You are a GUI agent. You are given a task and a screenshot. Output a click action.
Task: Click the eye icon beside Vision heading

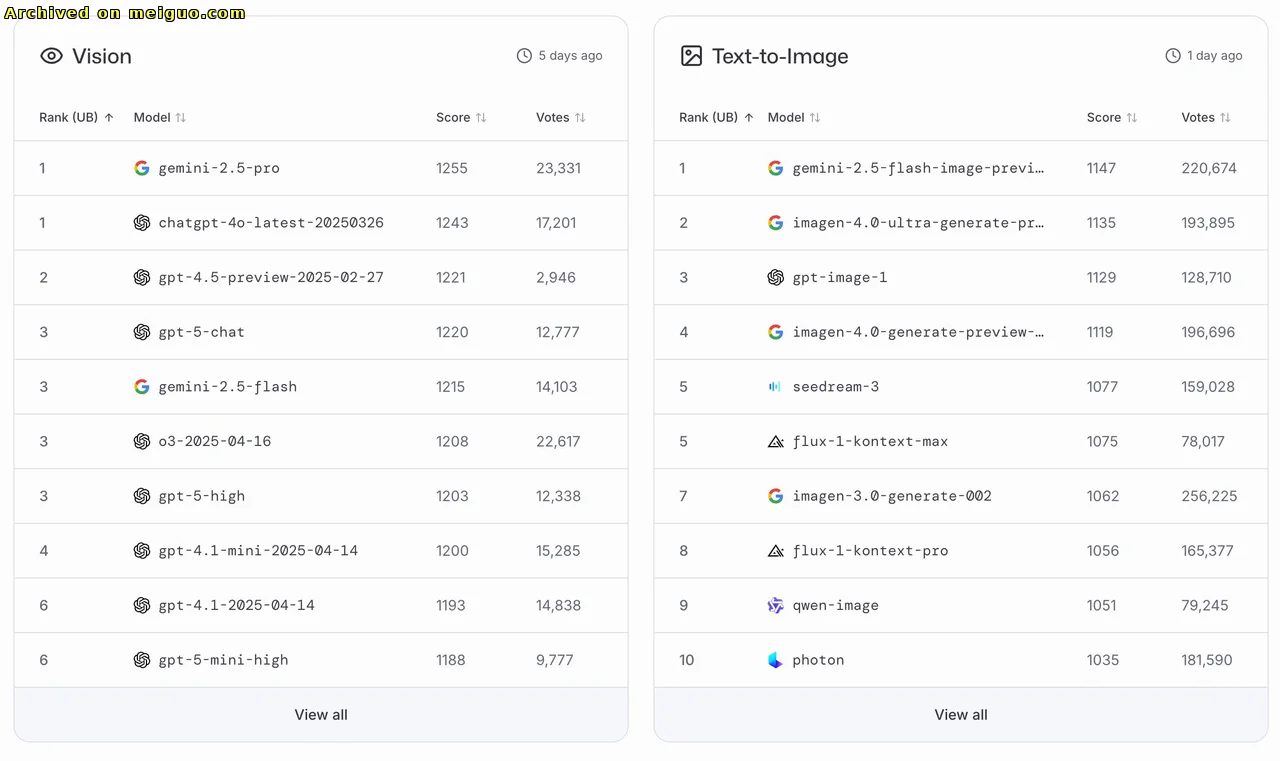51,56
